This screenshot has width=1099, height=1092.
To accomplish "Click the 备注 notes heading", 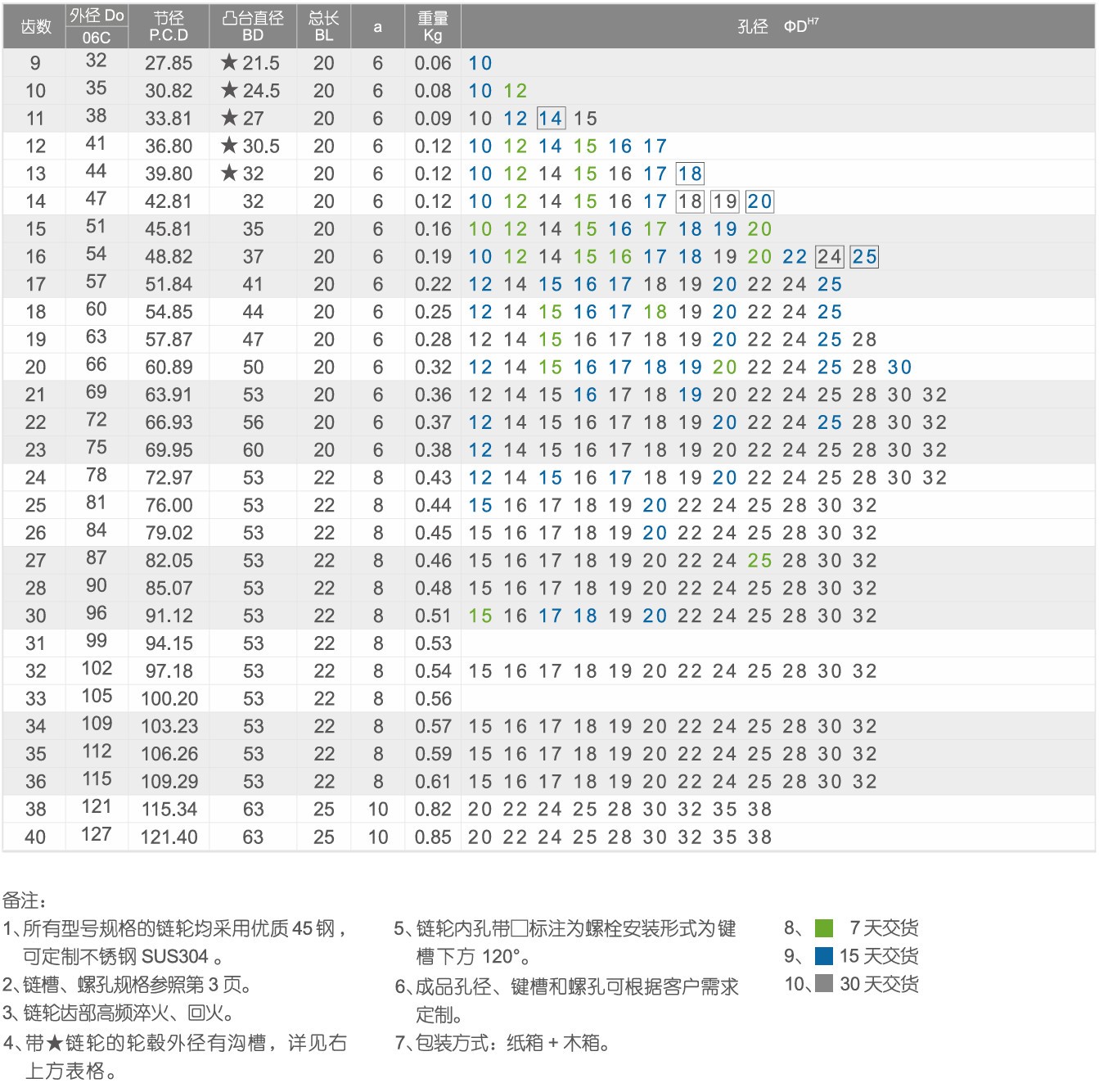I will (25, 900).
